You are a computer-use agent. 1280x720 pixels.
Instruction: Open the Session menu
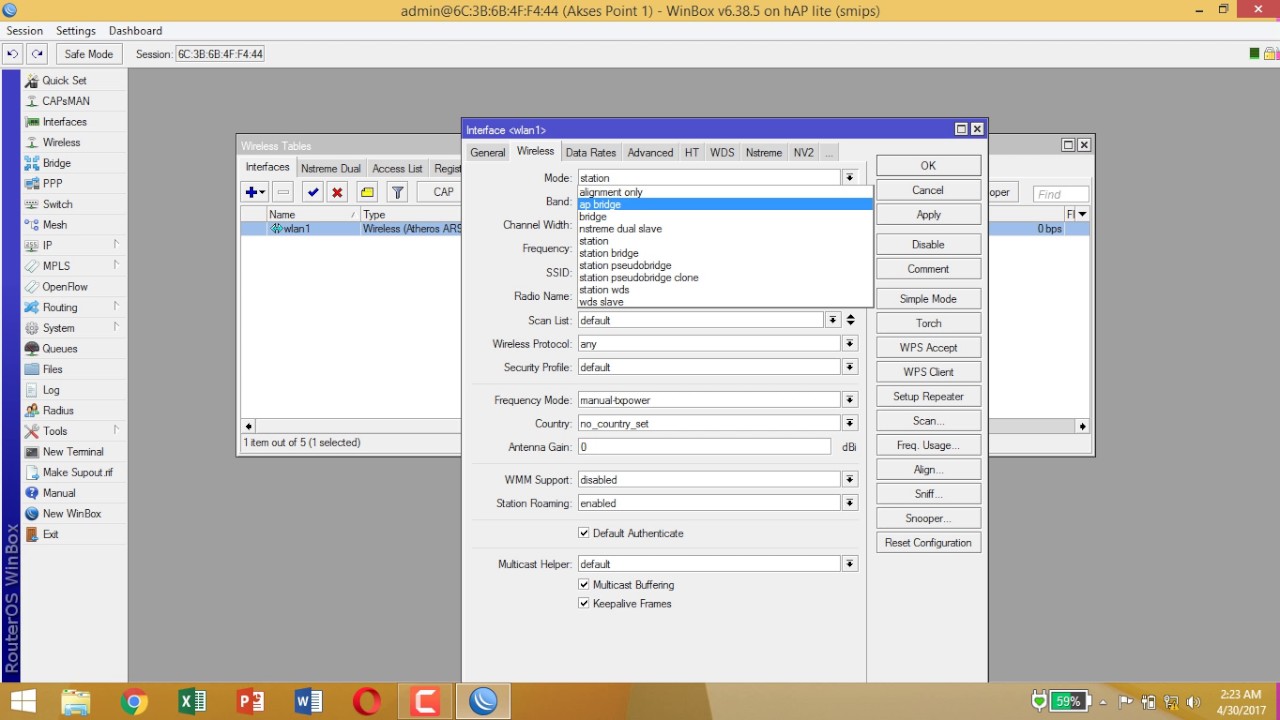point(25,31)
